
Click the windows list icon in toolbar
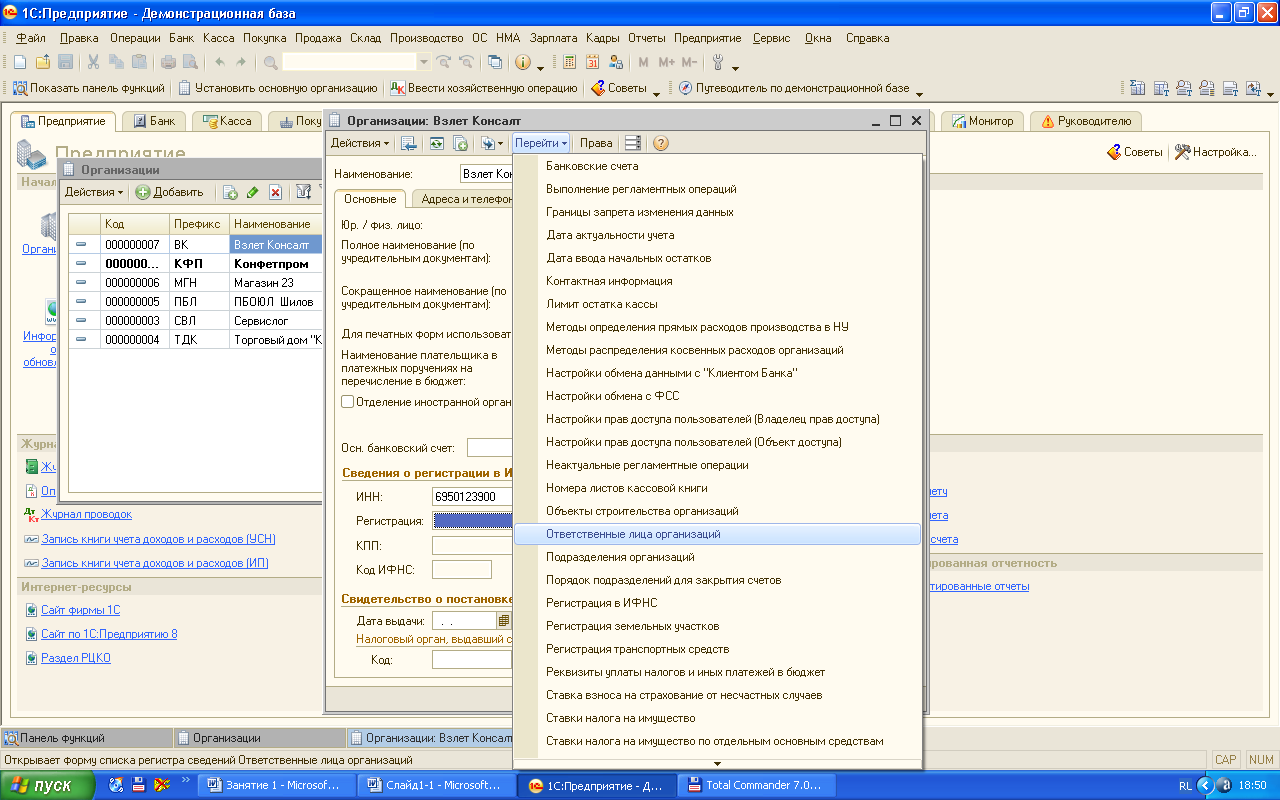(x=494, y=62)
